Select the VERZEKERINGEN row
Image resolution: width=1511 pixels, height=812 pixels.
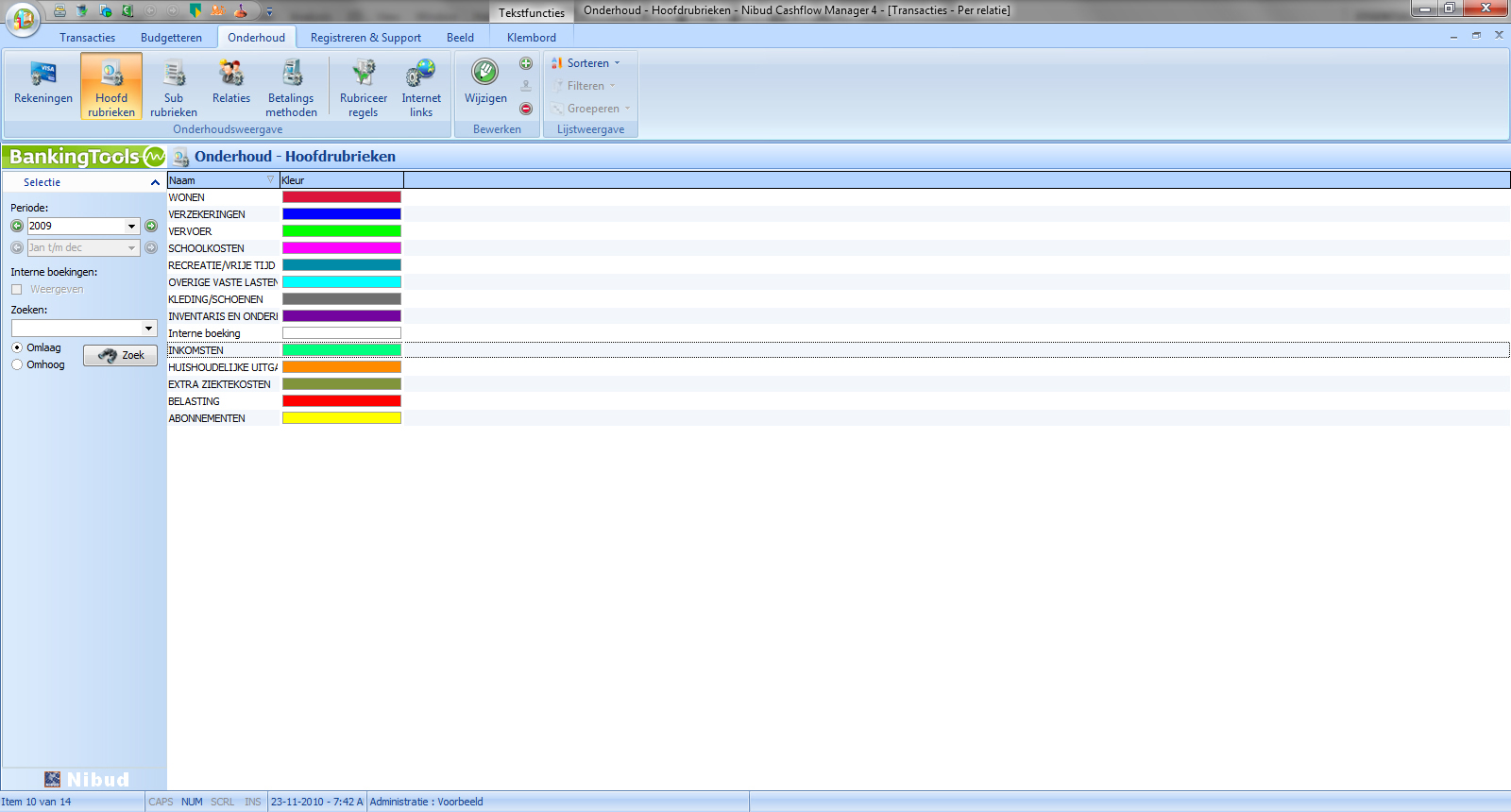point(839,214)
